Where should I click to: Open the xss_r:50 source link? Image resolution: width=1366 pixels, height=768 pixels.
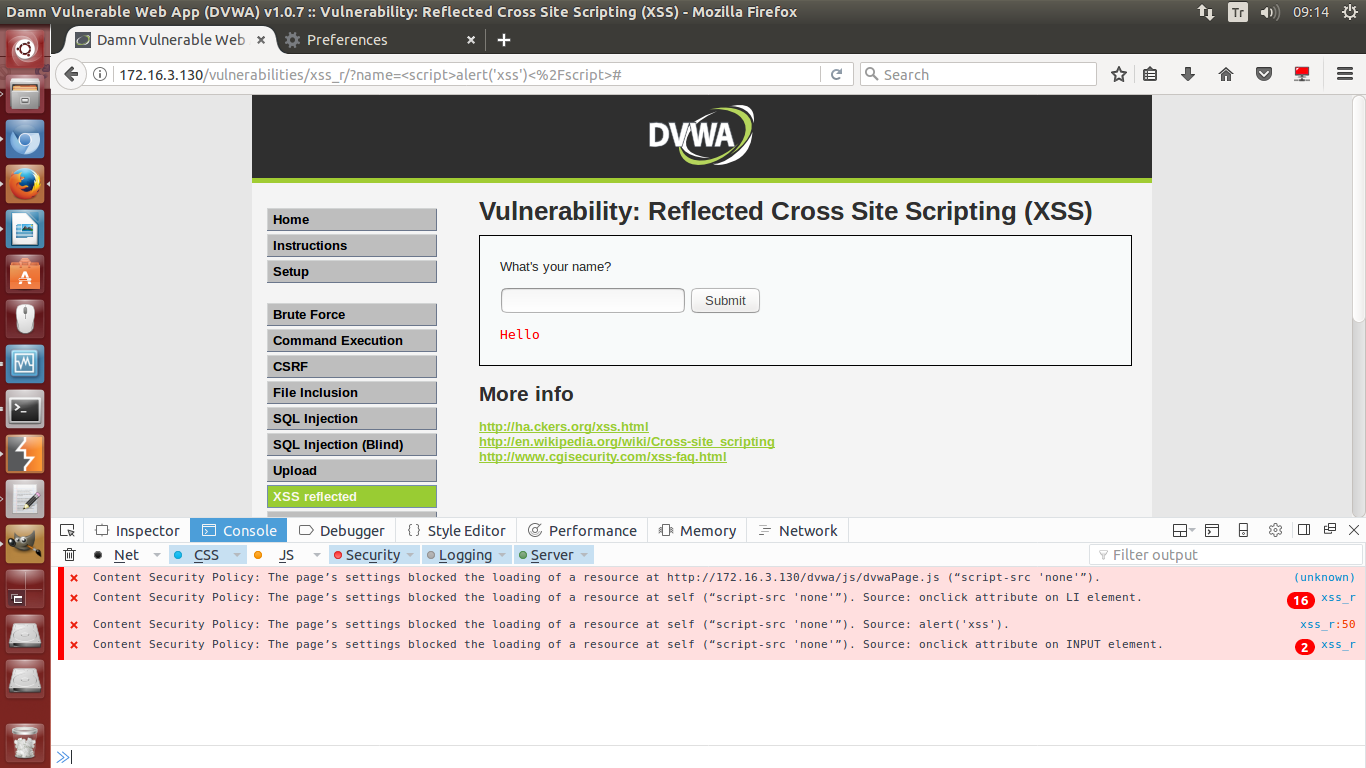[1328, 624]
